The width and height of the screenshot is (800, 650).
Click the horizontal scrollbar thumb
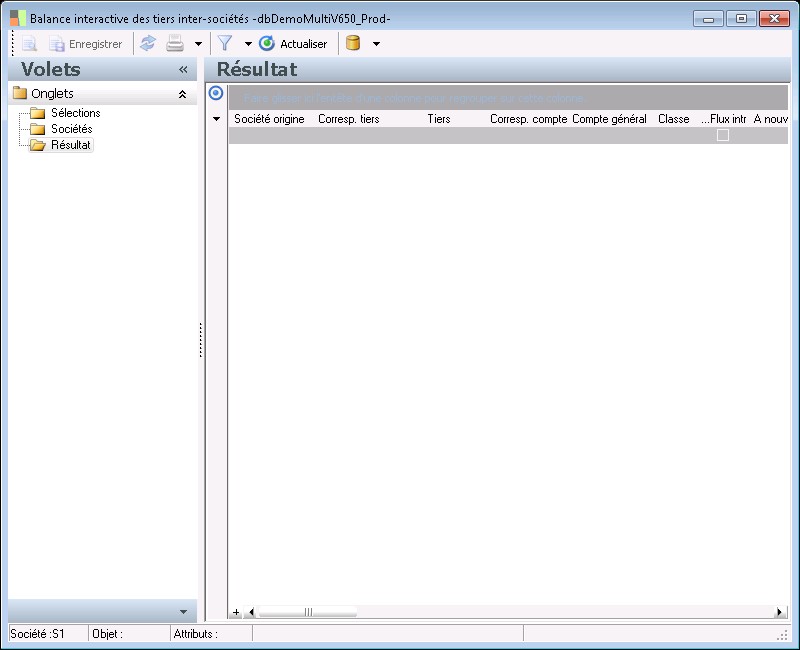tap(308, 612)
